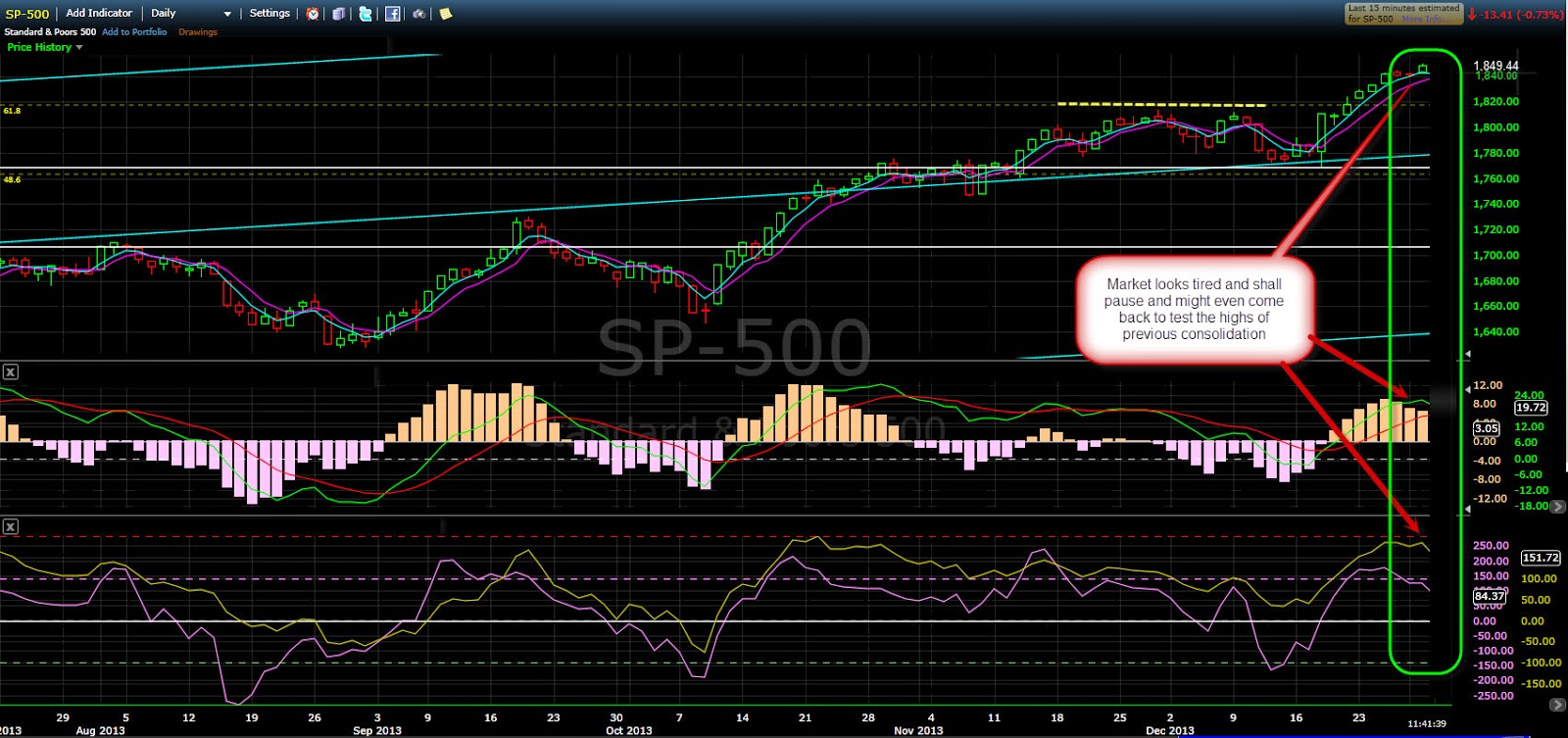
Task: Click the Nov 2013 date axis label
Action: 918,730
